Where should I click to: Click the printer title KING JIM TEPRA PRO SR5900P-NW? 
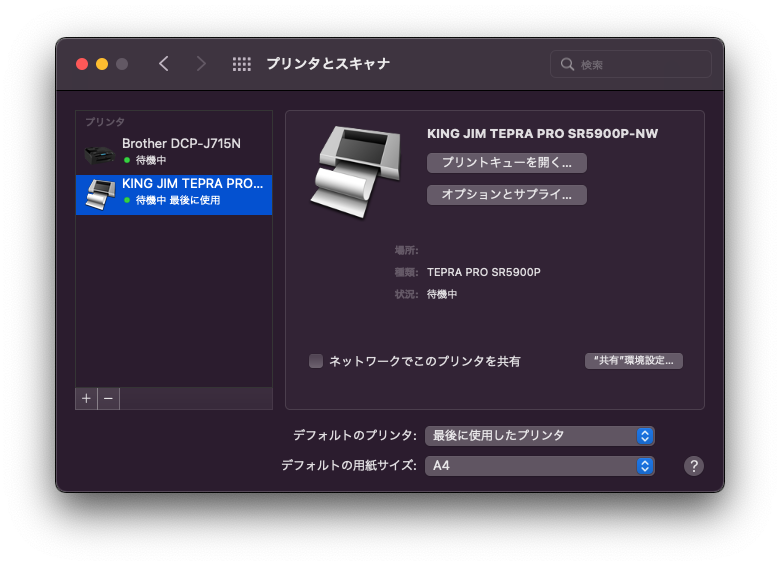click(542, 133)
